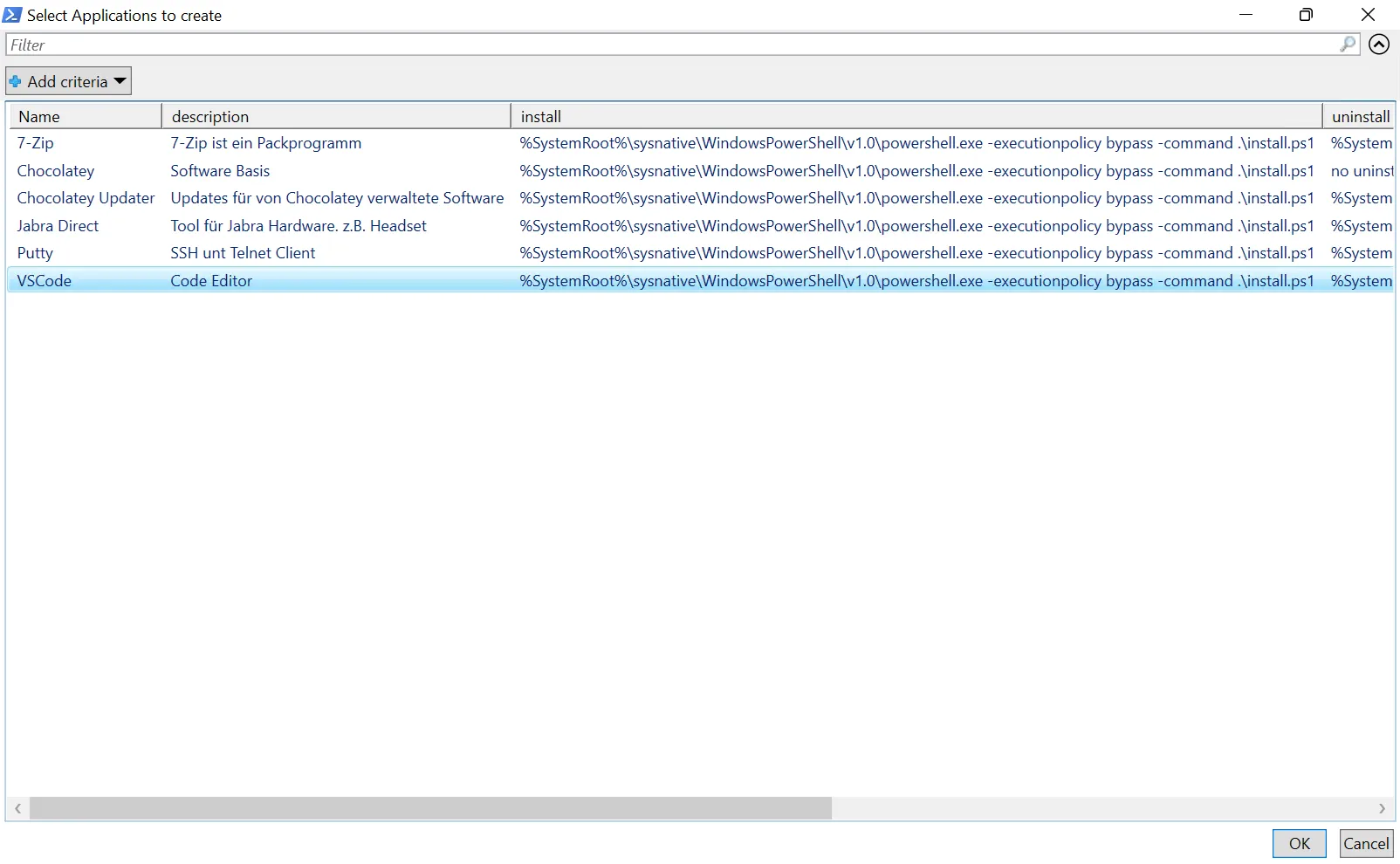The image size is (1400, 864).
Task: Click the horizontal scrollbar right arrow
Action: point(1382,809)
